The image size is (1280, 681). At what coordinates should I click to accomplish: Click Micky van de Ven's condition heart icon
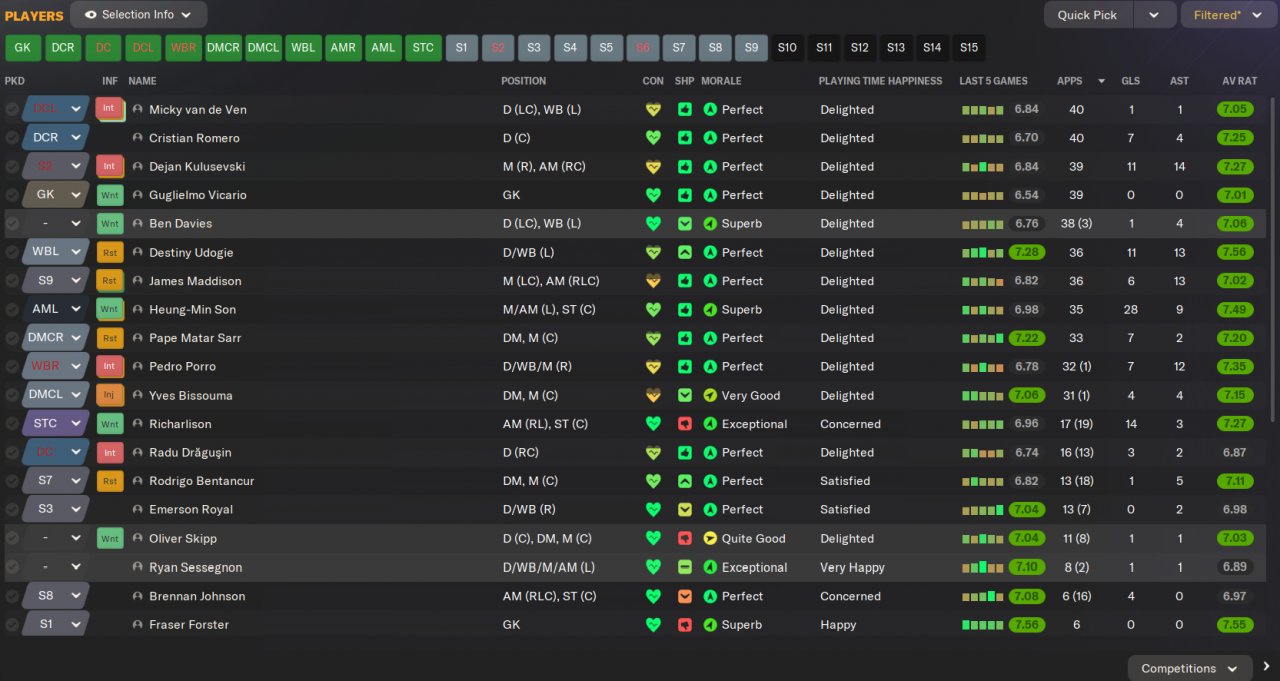tap(653, 110)
